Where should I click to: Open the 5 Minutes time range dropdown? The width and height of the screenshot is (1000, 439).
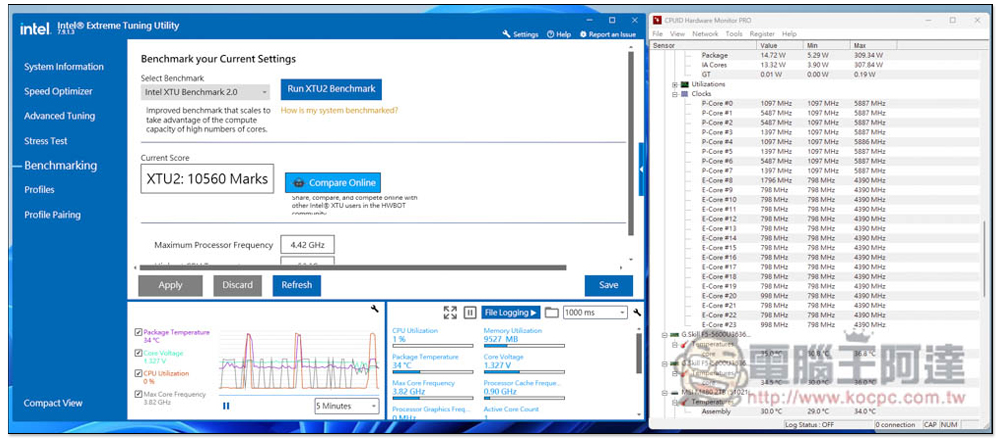click(x=346, y=406)
